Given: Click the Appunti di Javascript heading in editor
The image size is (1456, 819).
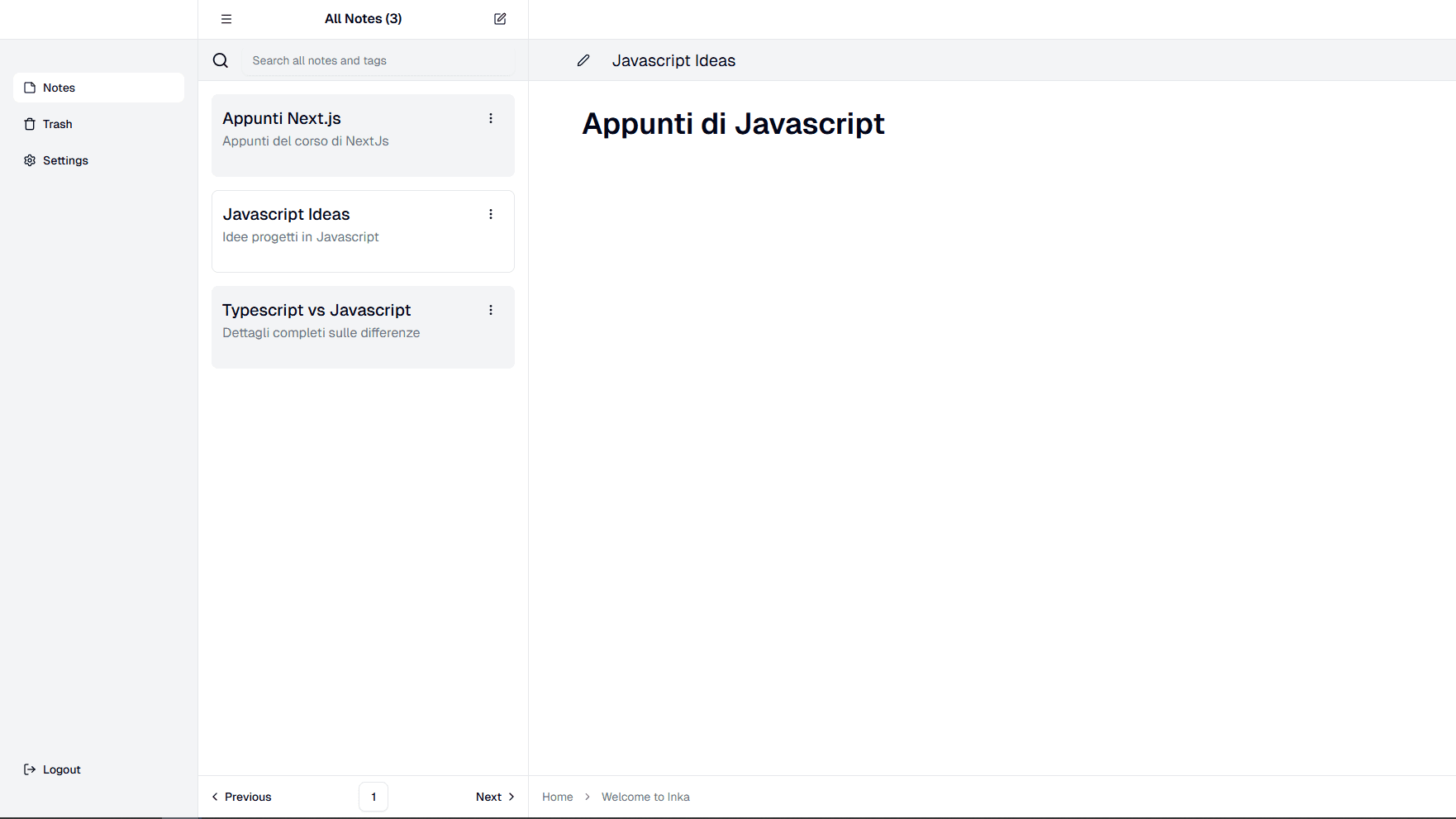Looking at the screenshot, I should (x=733, y=124).
